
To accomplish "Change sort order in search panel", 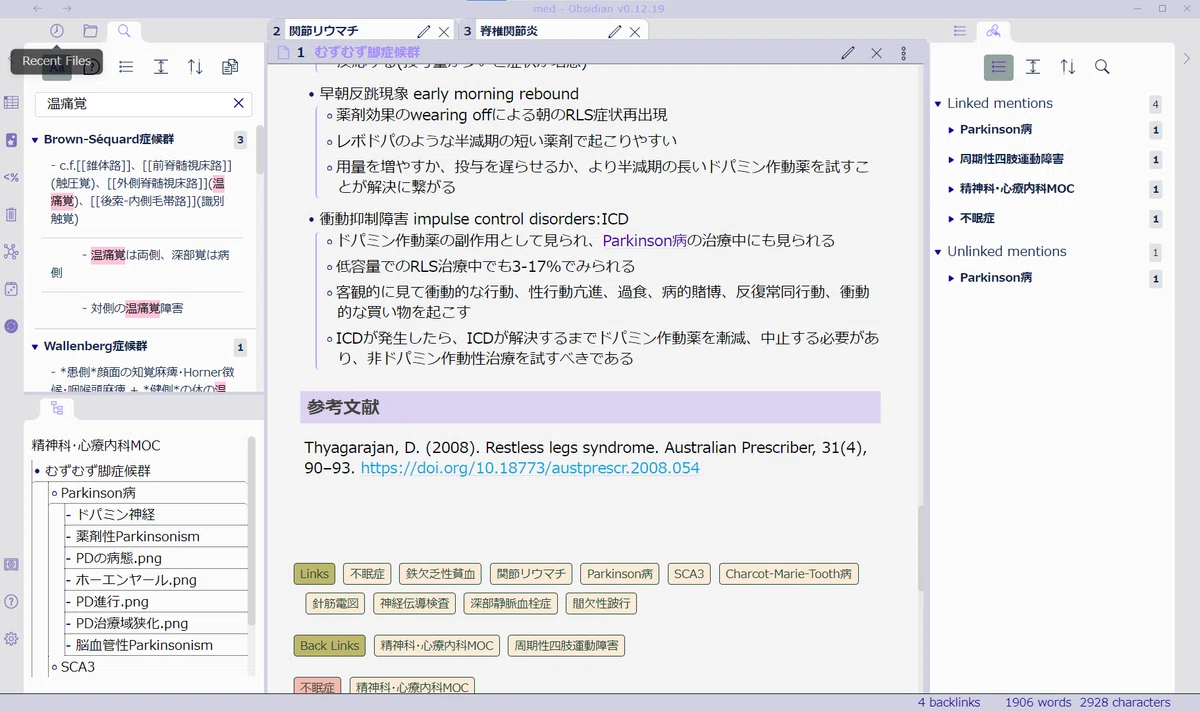I will point(195,67).
